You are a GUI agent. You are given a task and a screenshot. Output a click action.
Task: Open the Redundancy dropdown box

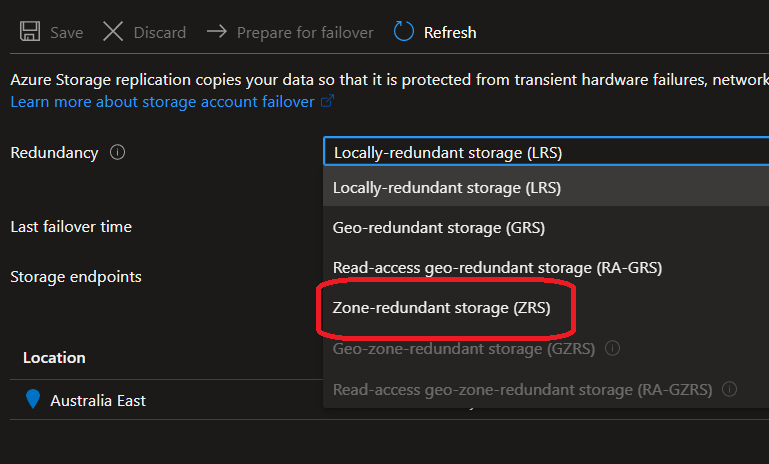[x=545, y=153]
